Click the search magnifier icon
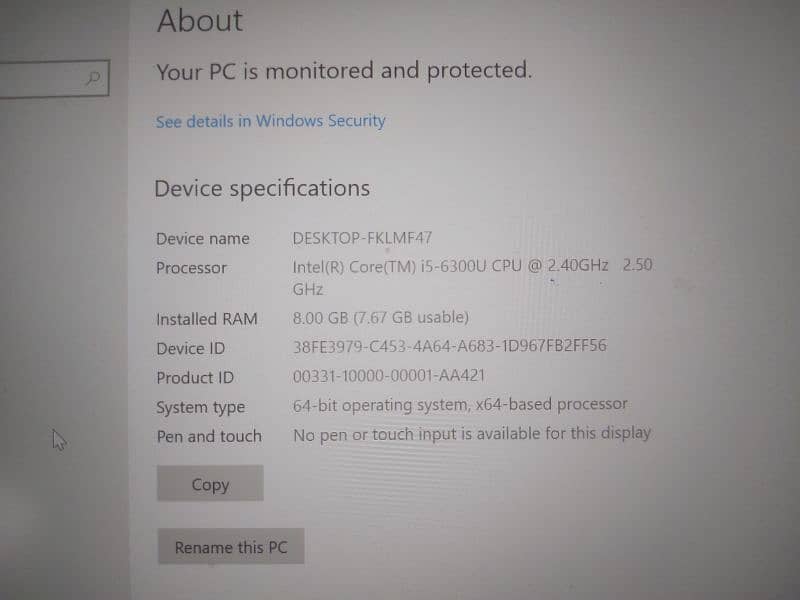The image size is (800, 600). pos(93,77)
